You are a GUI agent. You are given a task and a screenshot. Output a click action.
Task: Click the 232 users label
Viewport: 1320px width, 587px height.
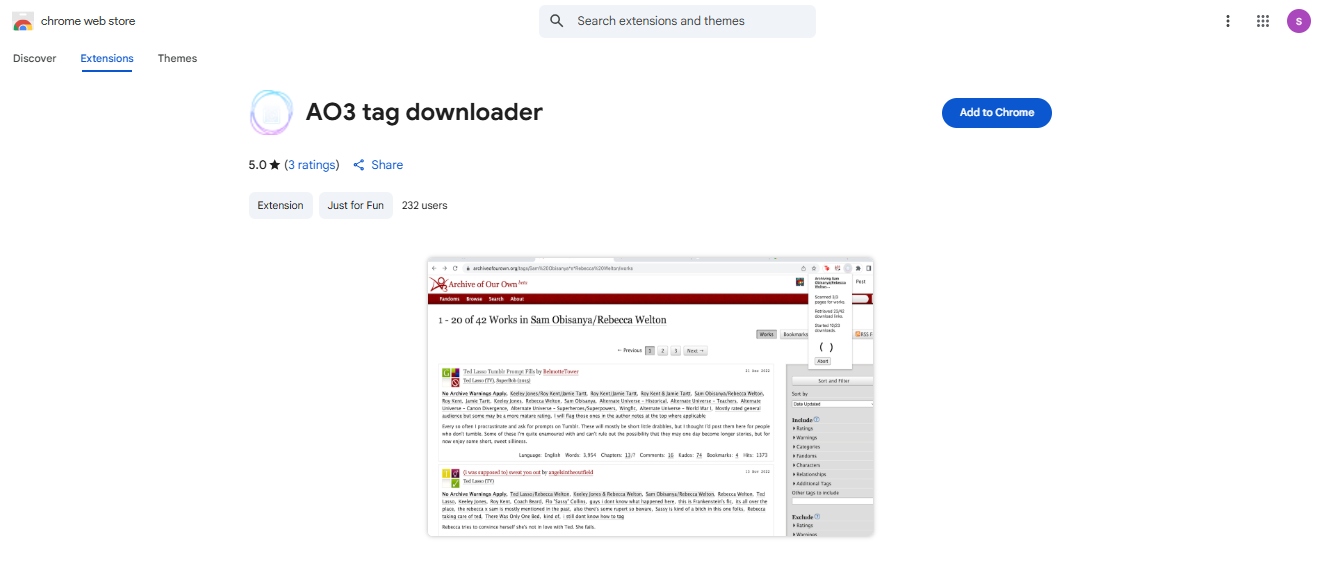424,205
